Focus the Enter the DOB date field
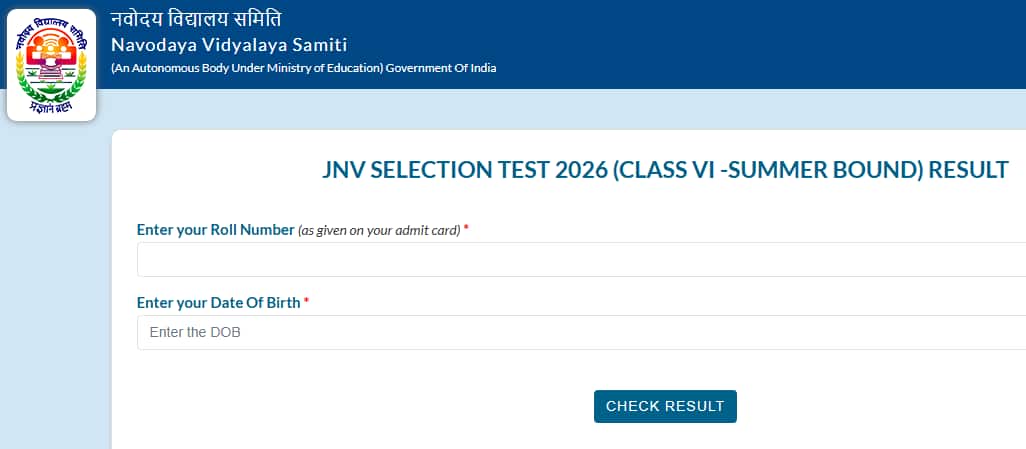Image resolution: width=1026 pixels, height=449 pixels. tap(580, 332)
